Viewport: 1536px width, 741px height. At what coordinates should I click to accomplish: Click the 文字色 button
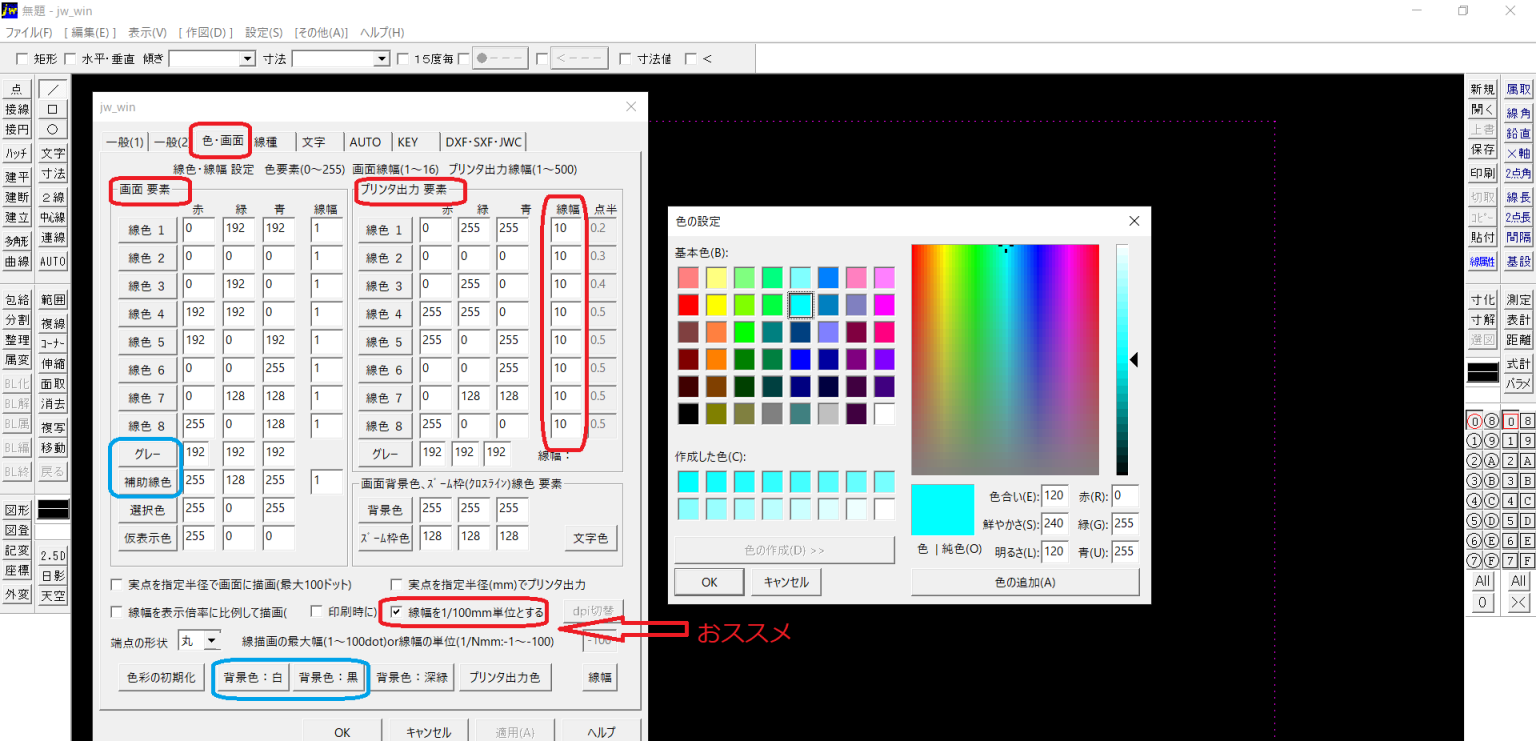pyautogui.click(x=589, y=538)
